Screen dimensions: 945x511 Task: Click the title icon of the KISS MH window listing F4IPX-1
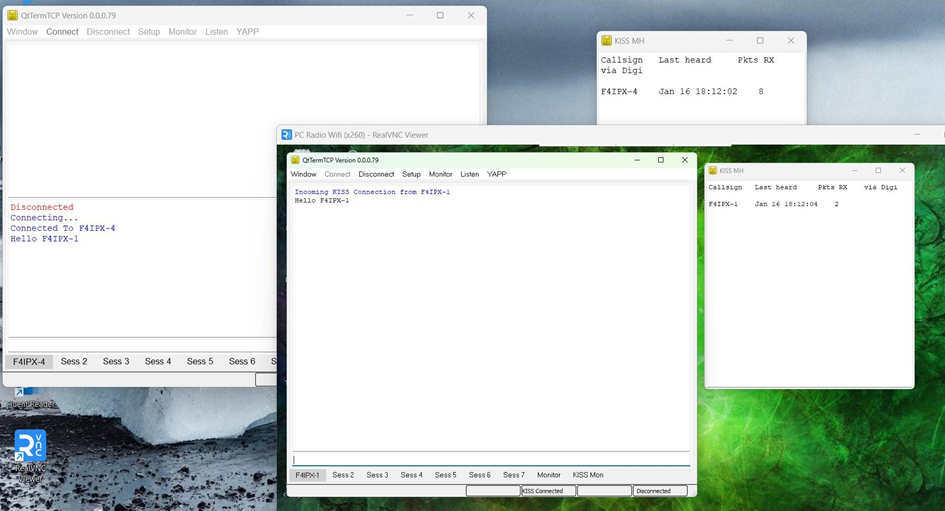(712, 171)
